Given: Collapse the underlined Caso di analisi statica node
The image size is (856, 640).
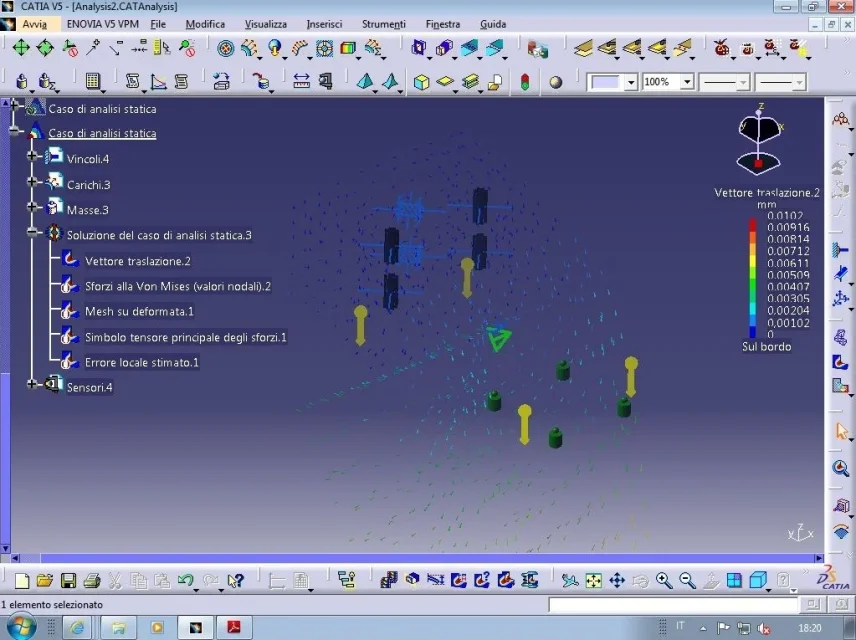Looking at the screenshot, I should [x=16, y=131].
